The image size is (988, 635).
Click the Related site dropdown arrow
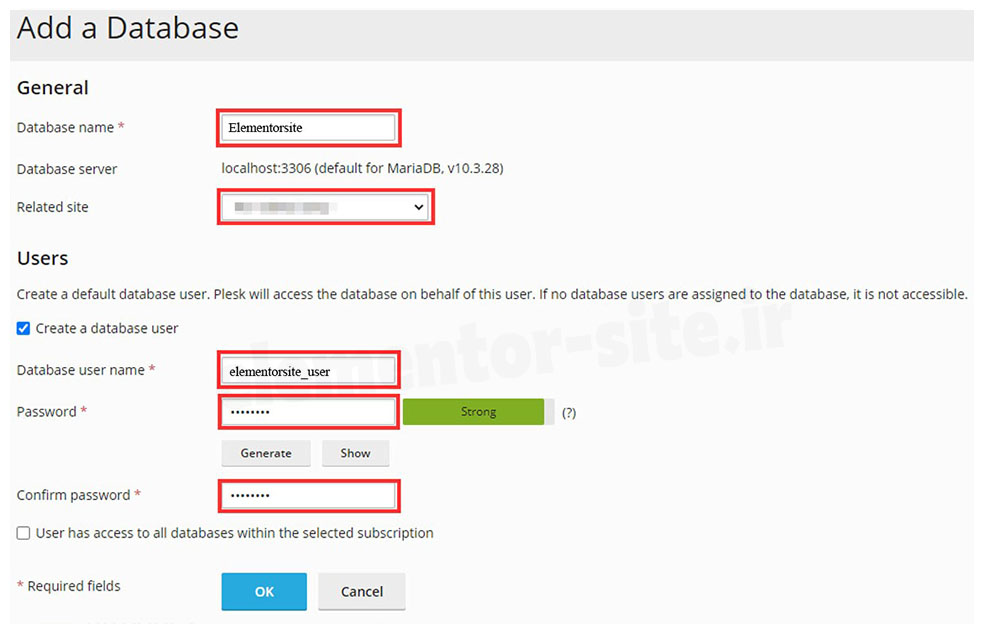(419, 208)
